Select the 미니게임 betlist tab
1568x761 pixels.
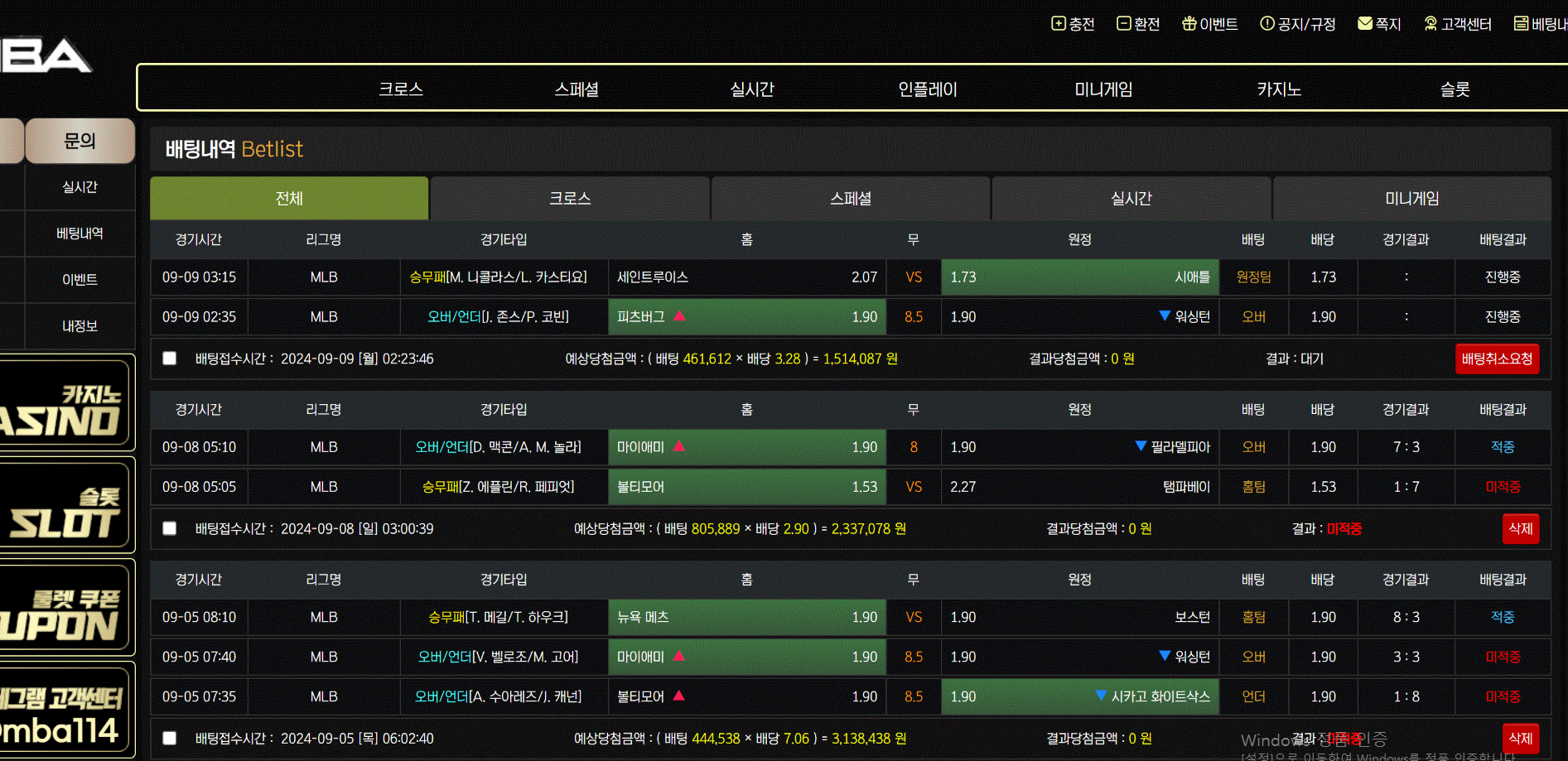(x=1412, y=198)
